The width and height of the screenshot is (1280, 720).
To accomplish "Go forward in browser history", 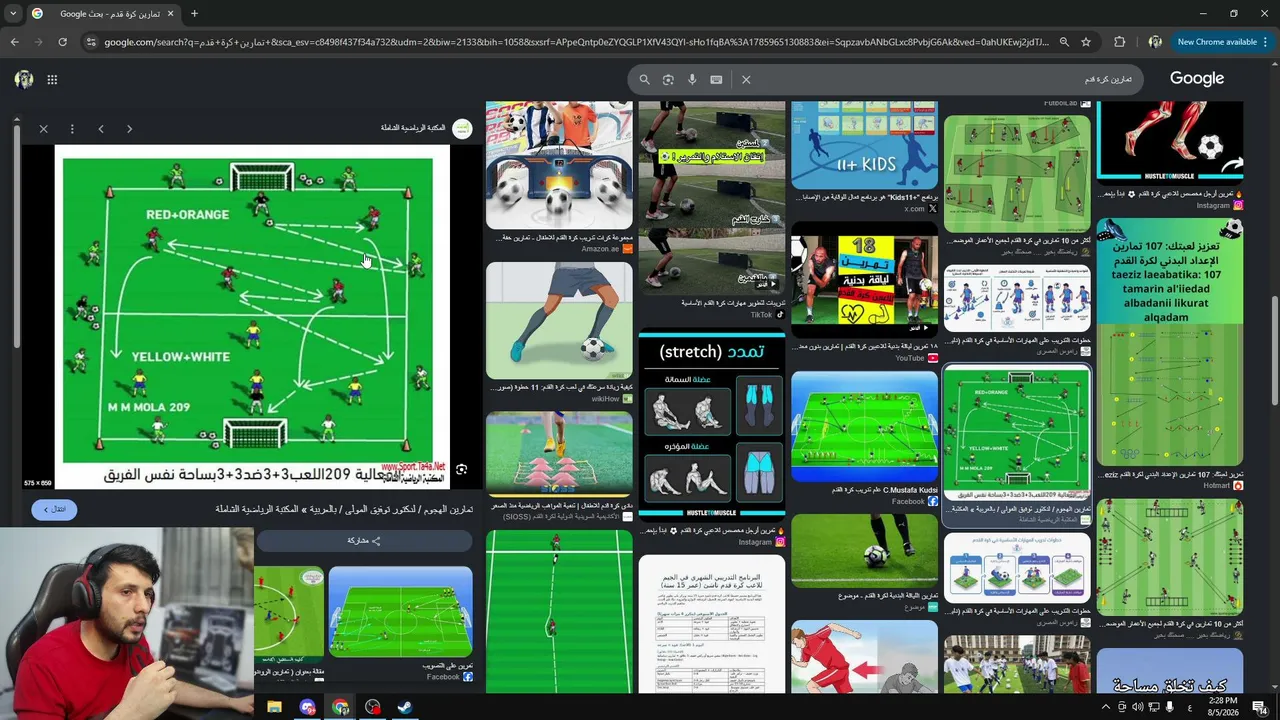I will pos(38,42).
